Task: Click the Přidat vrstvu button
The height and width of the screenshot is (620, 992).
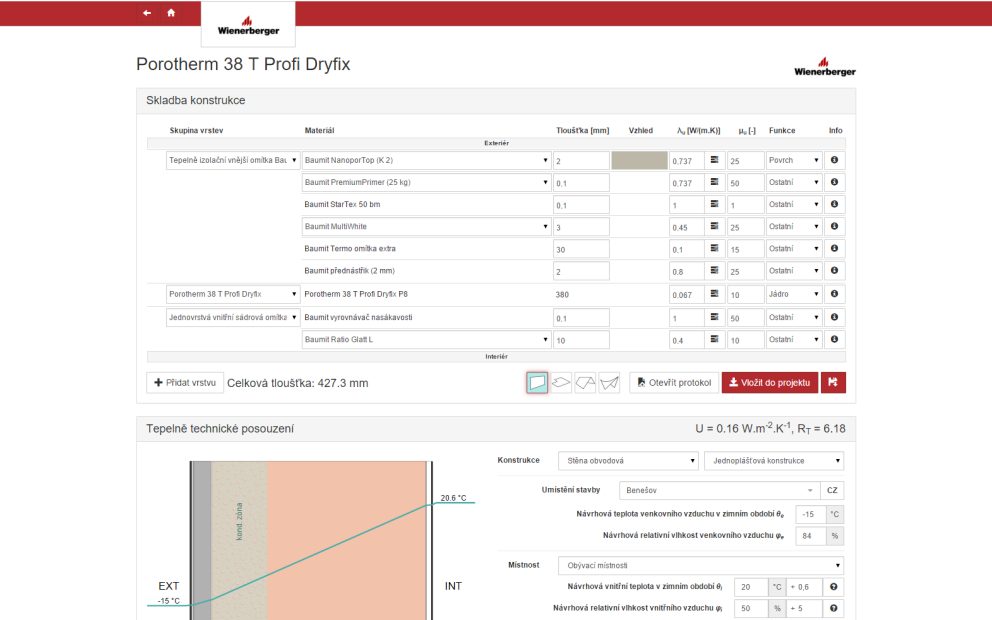Action: 184,382
